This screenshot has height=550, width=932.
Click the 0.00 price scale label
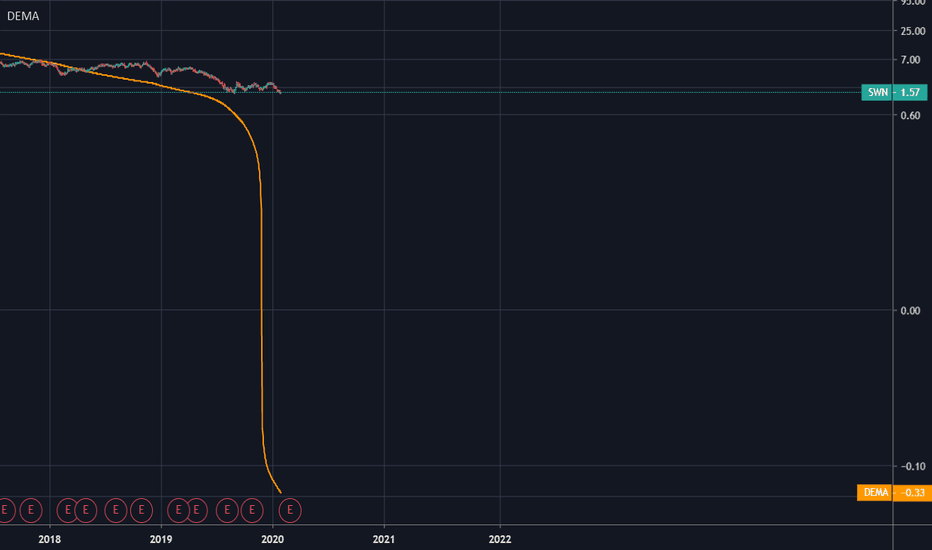click(x=910, y=310)
